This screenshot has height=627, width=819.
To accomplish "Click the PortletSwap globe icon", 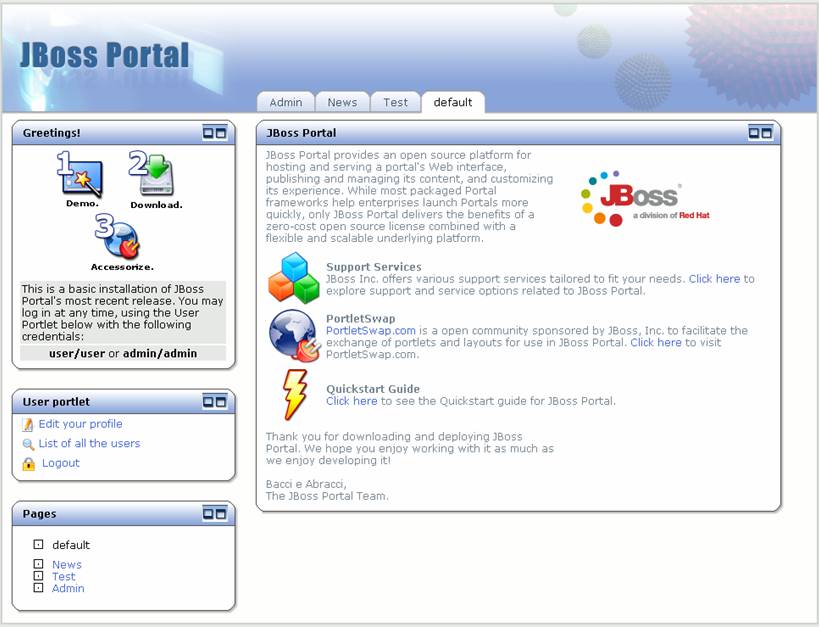I will [294, 335].
